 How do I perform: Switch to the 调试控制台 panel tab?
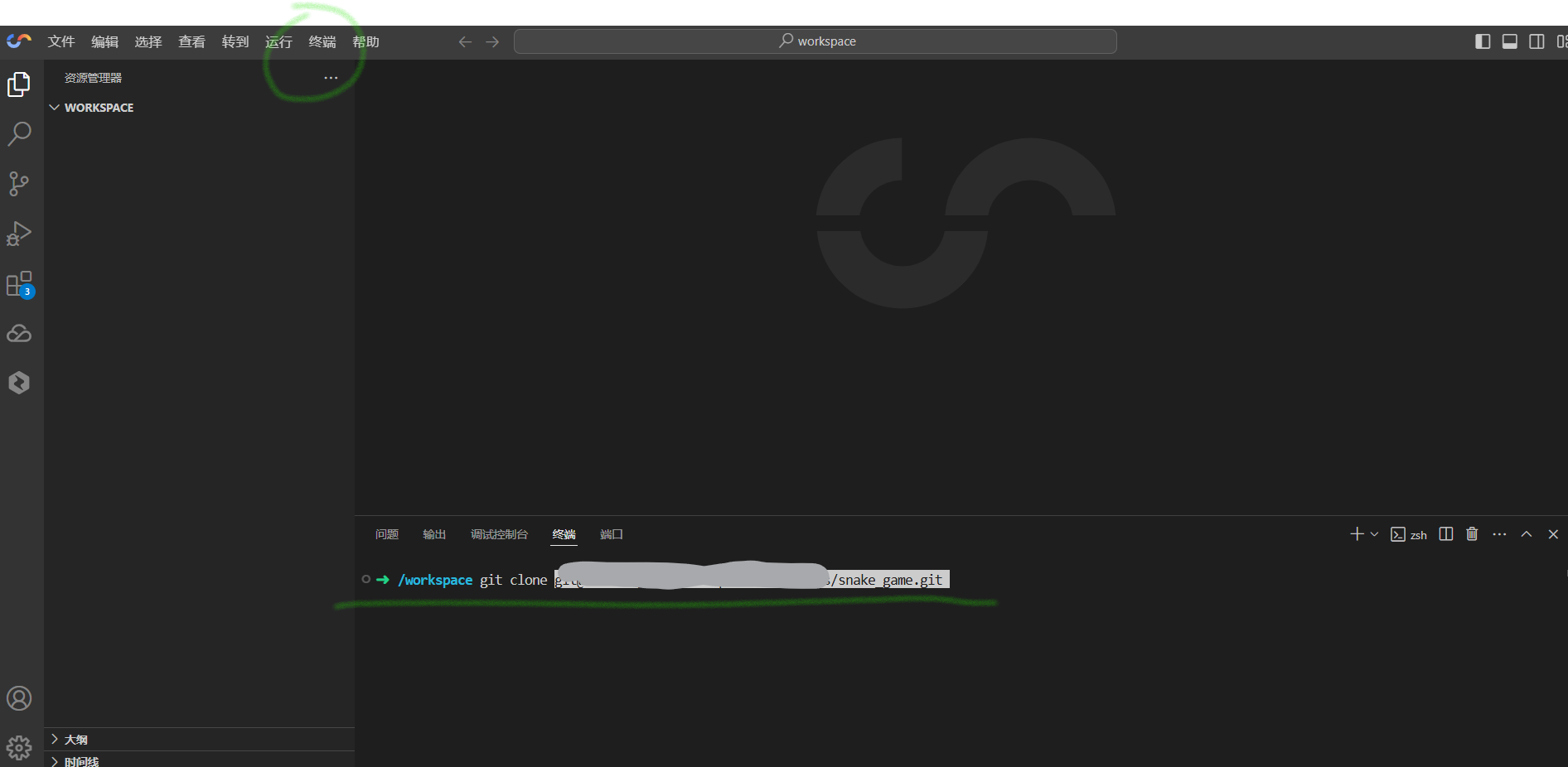tap(499, 534)
